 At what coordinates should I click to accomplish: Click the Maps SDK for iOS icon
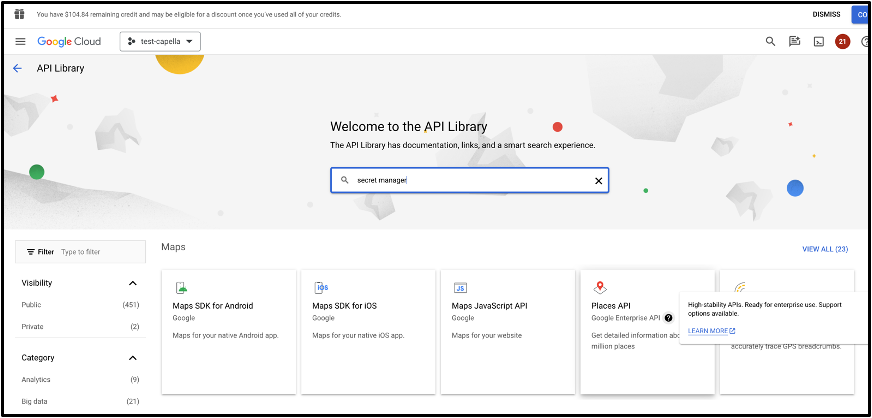(321, 287)
